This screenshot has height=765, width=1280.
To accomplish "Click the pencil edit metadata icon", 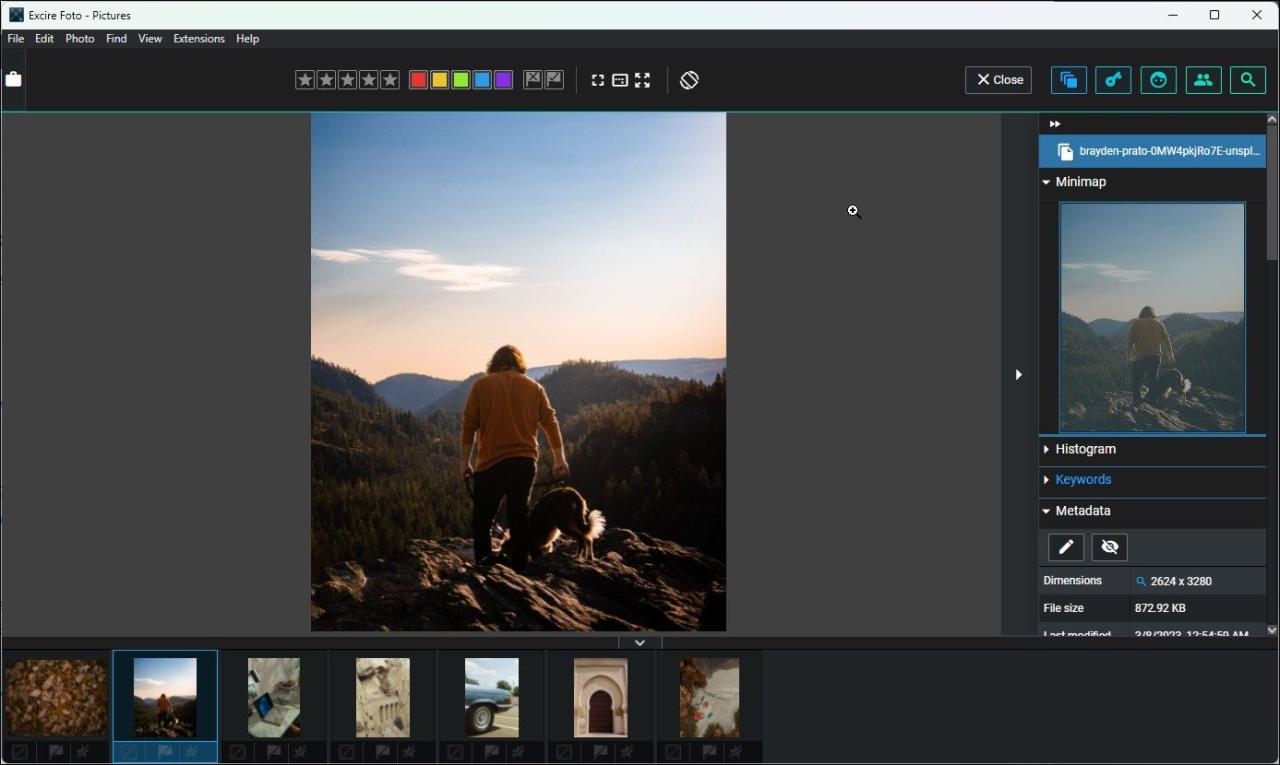I will coord(1066,547).
